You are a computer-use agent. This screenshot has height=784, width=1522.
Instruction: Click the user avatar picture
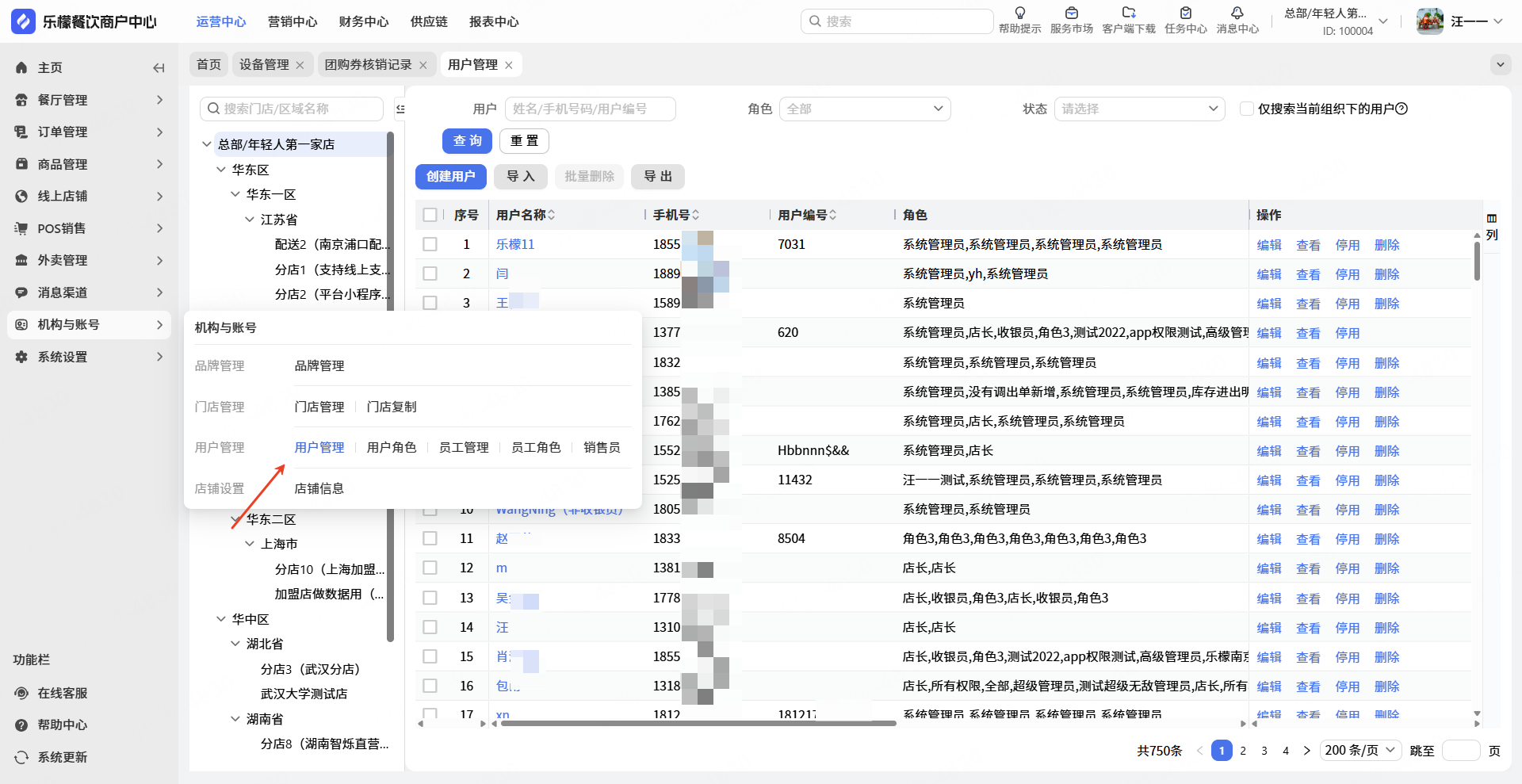coord(1430,21)
